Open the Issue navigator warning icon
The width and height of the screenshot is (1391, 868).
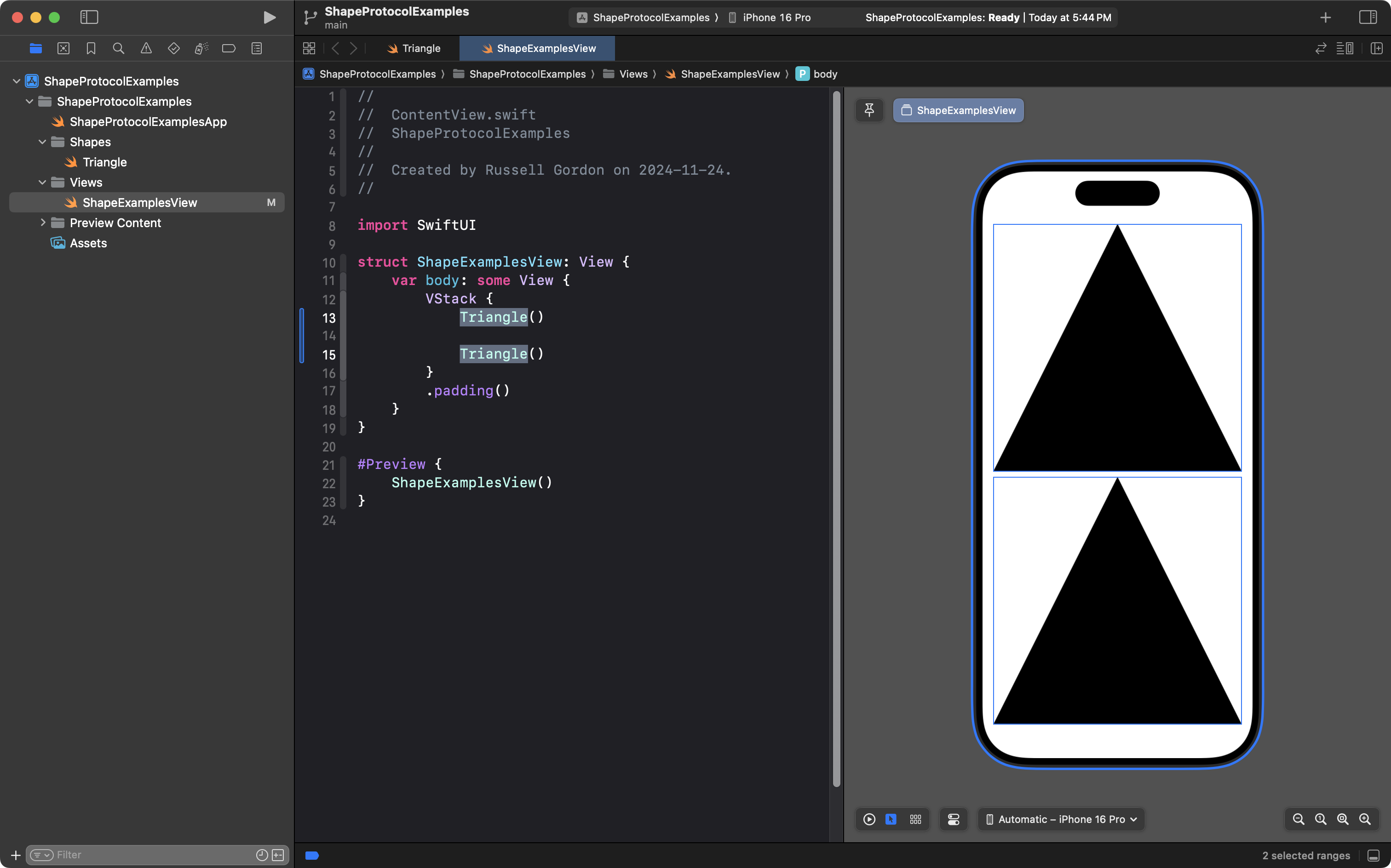point(146,48)
